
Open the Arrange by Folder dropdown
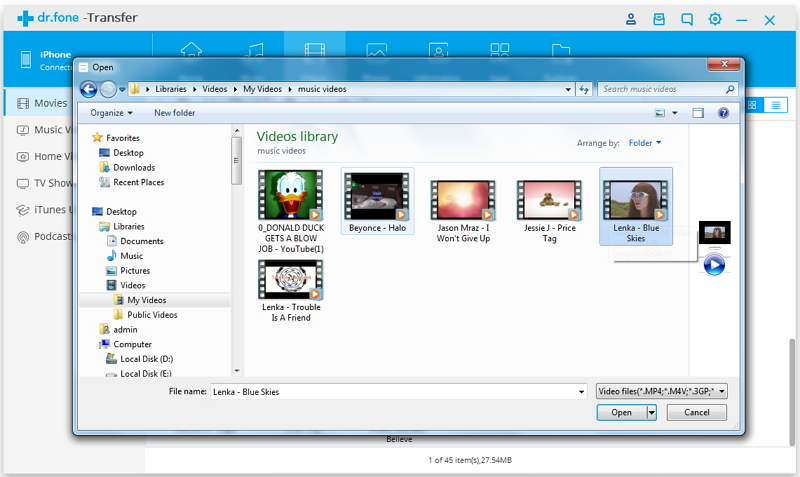click(645, 143)
